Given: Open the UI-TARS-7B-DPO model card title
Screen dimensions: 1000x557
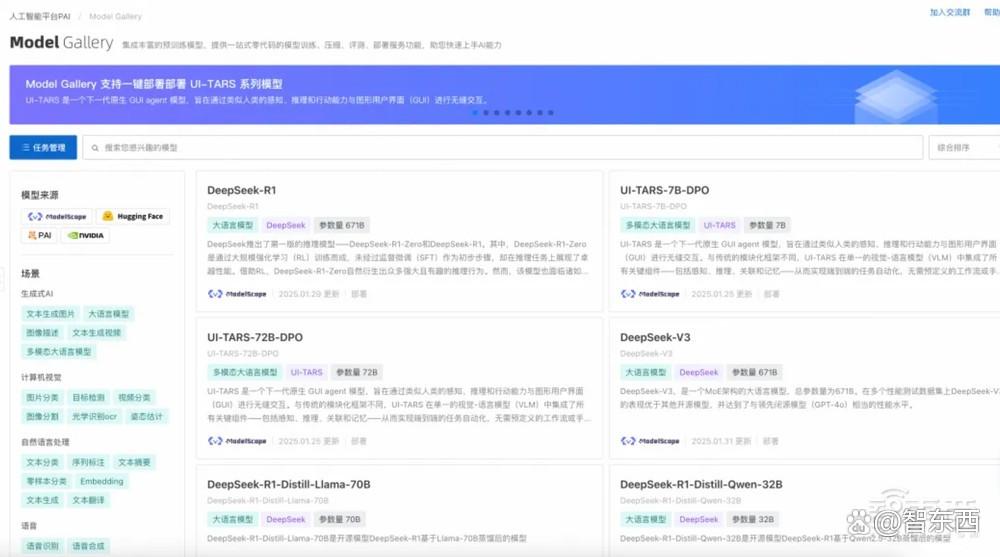Looking at the screenshot, I should click(x=665, y=190).
